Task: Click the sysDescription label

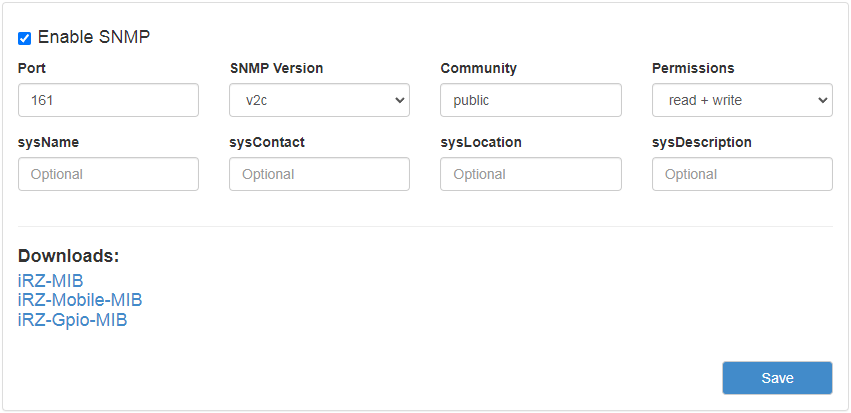Action: pos(702,143)
